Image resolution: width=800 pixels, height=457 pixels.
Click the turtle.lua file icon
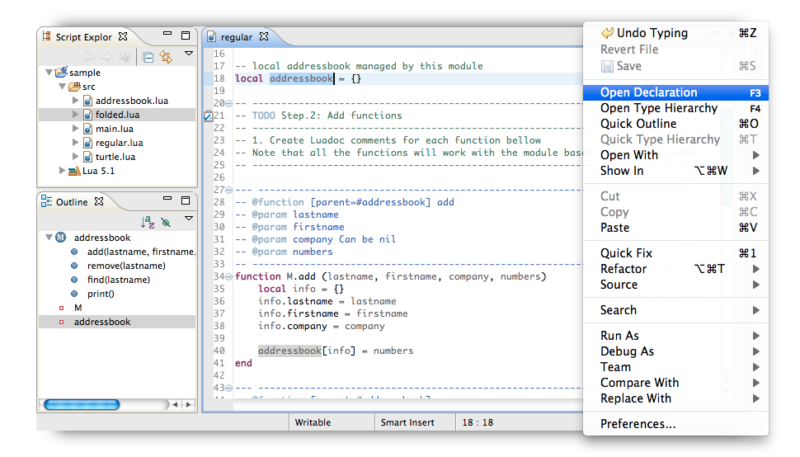tap(88, 157)
